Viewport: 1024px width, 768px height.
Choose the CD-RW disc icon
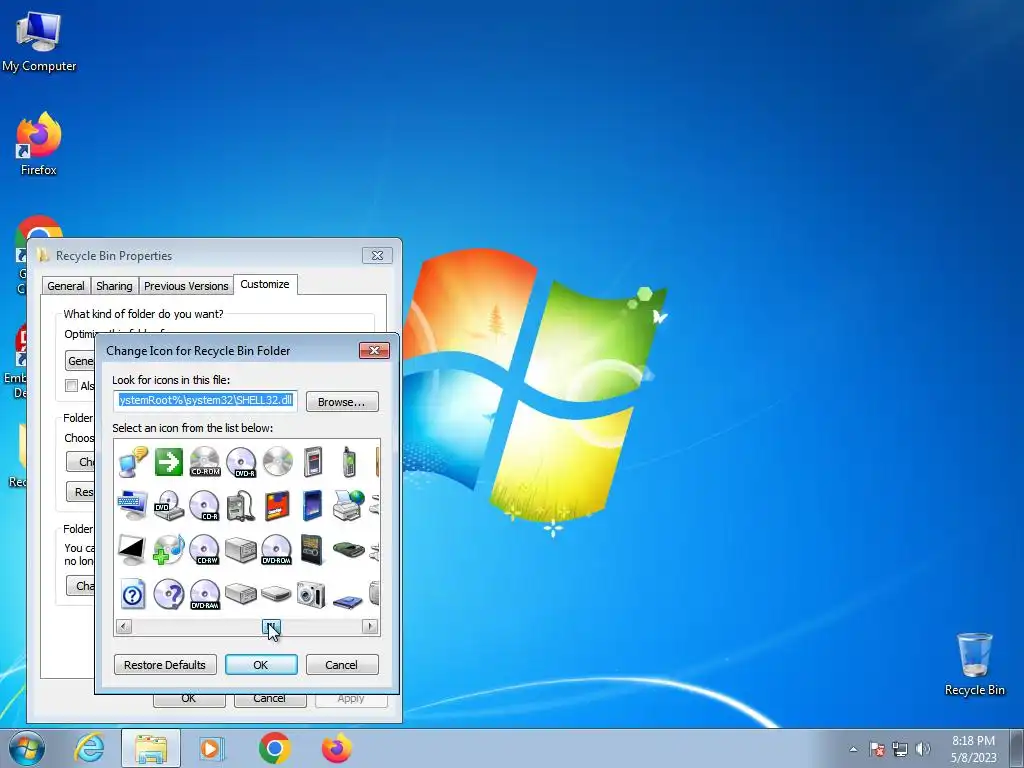tap(204, 550)
